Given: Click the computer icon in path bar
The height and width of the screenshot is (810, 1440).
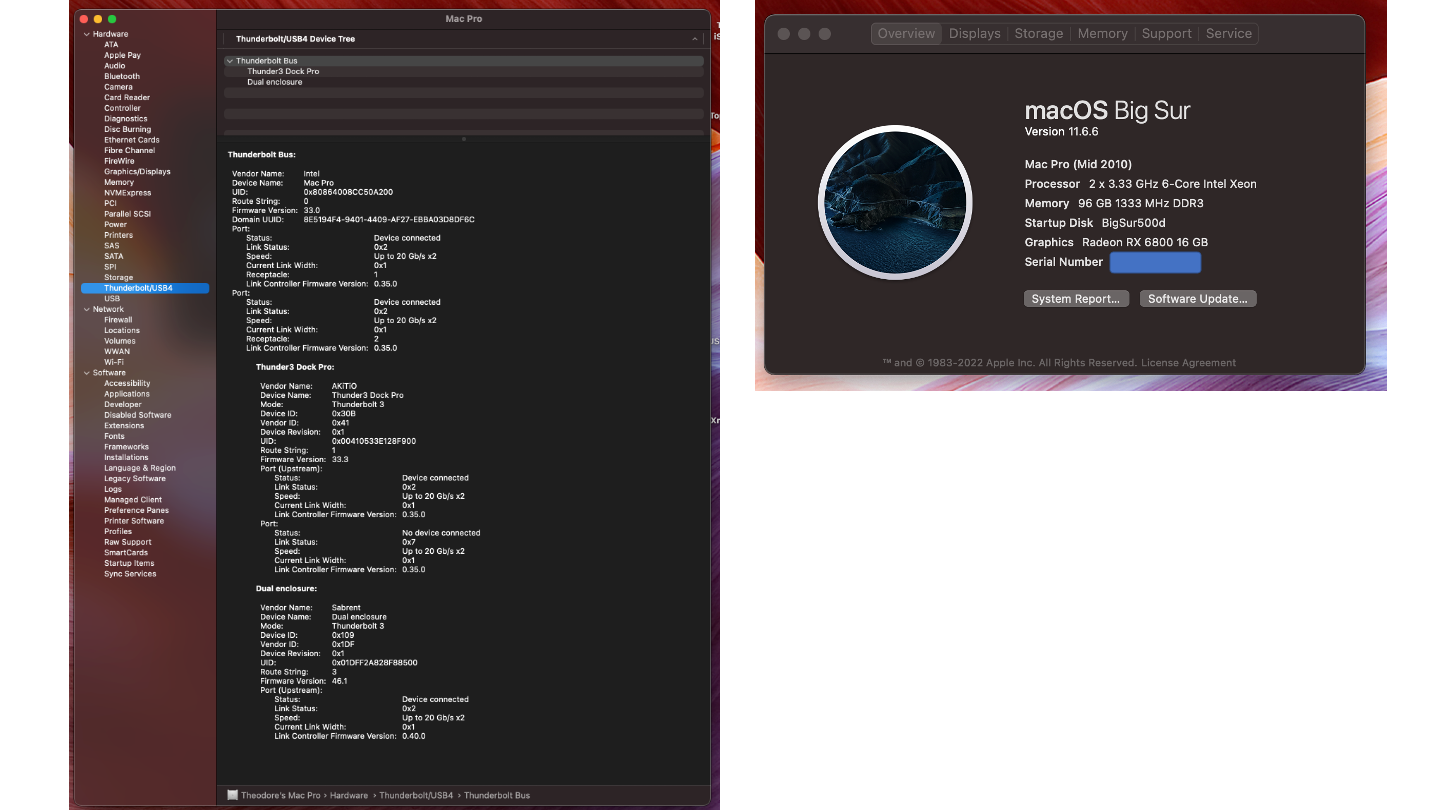Looking at the screenshot, I should pyautogui.click(x=232, y=795).
